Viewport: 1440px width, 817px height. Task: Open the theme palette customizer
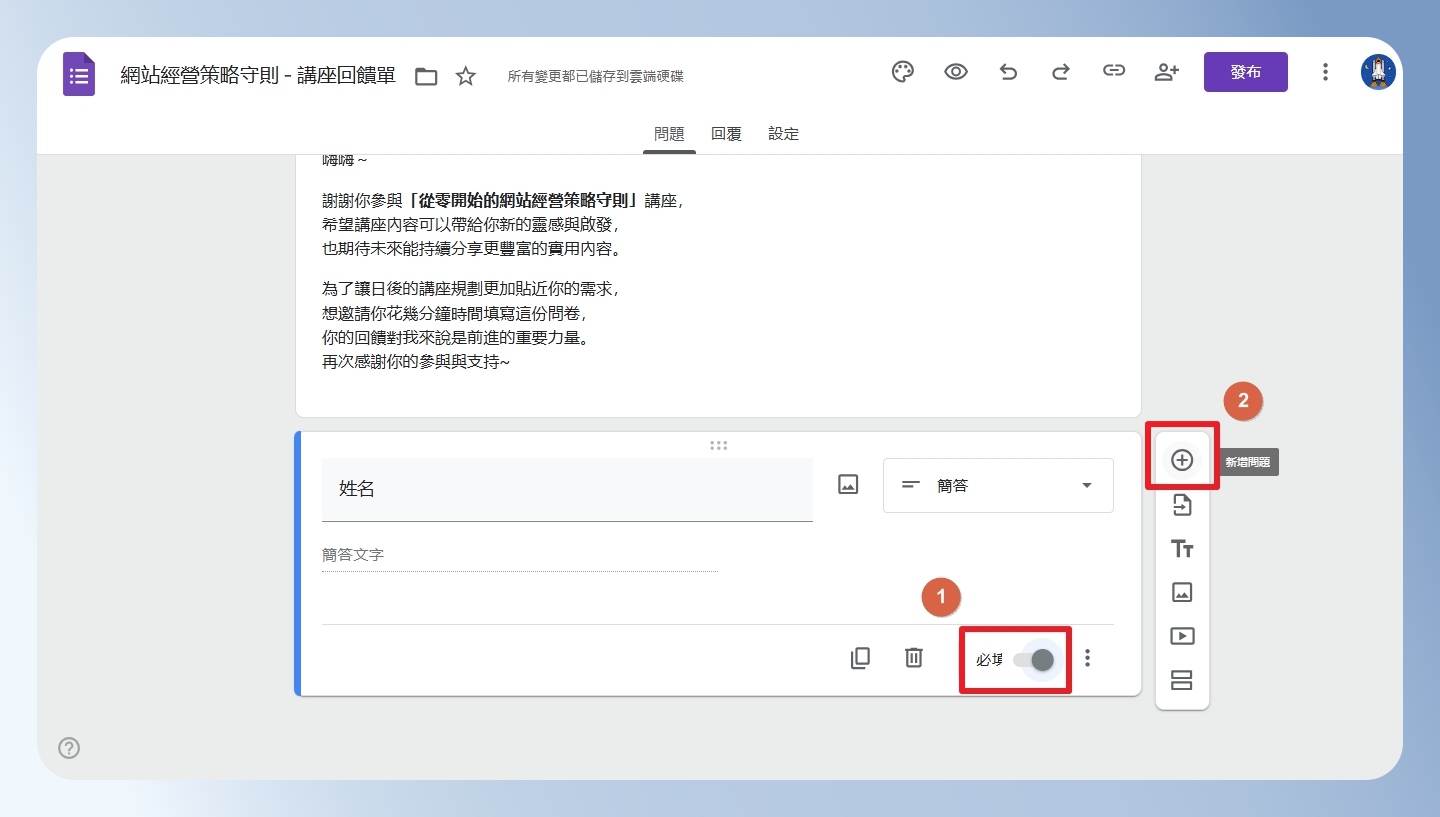point(903,72)
